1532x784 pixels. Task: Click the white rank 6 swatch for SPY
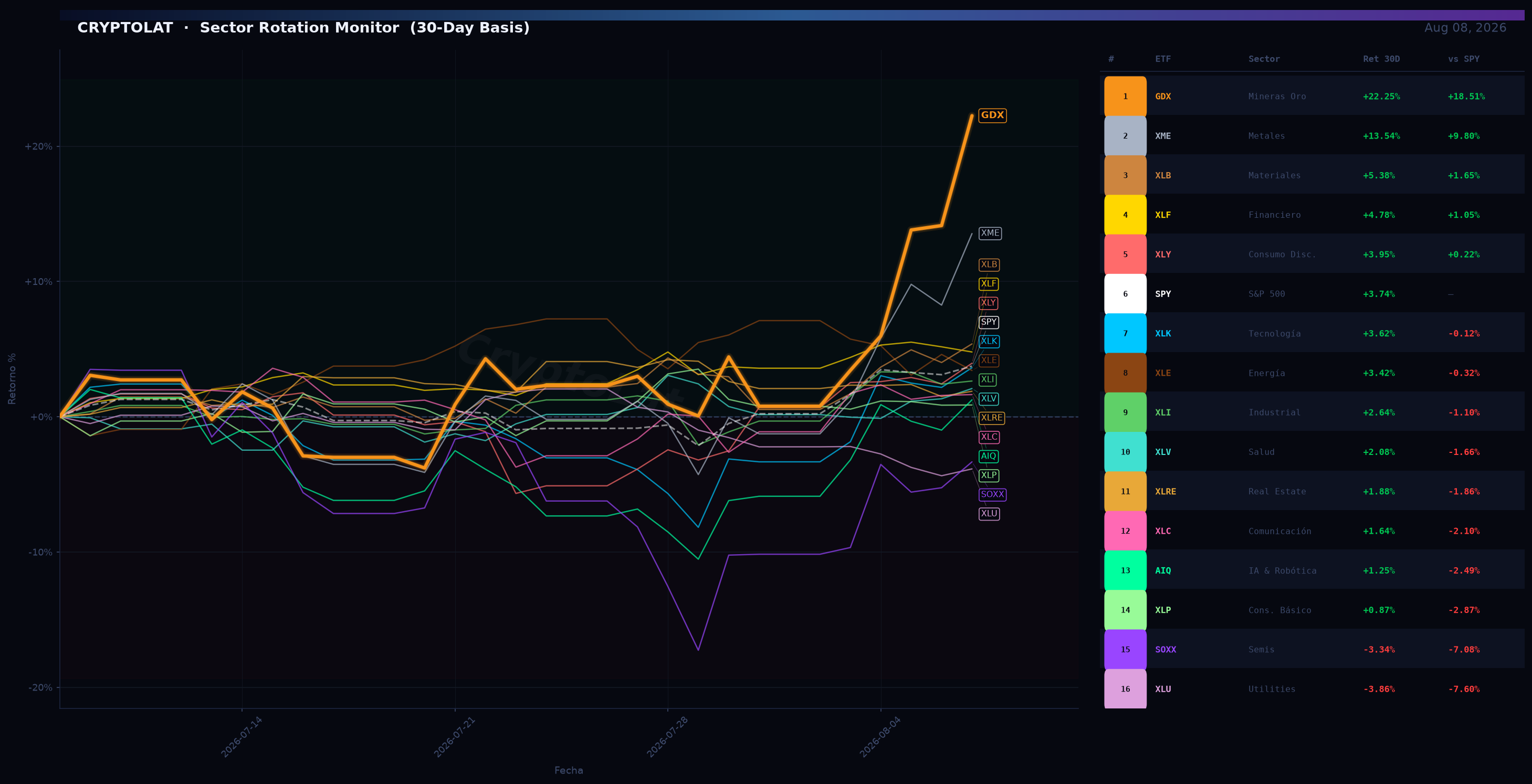click(1125, 294)
